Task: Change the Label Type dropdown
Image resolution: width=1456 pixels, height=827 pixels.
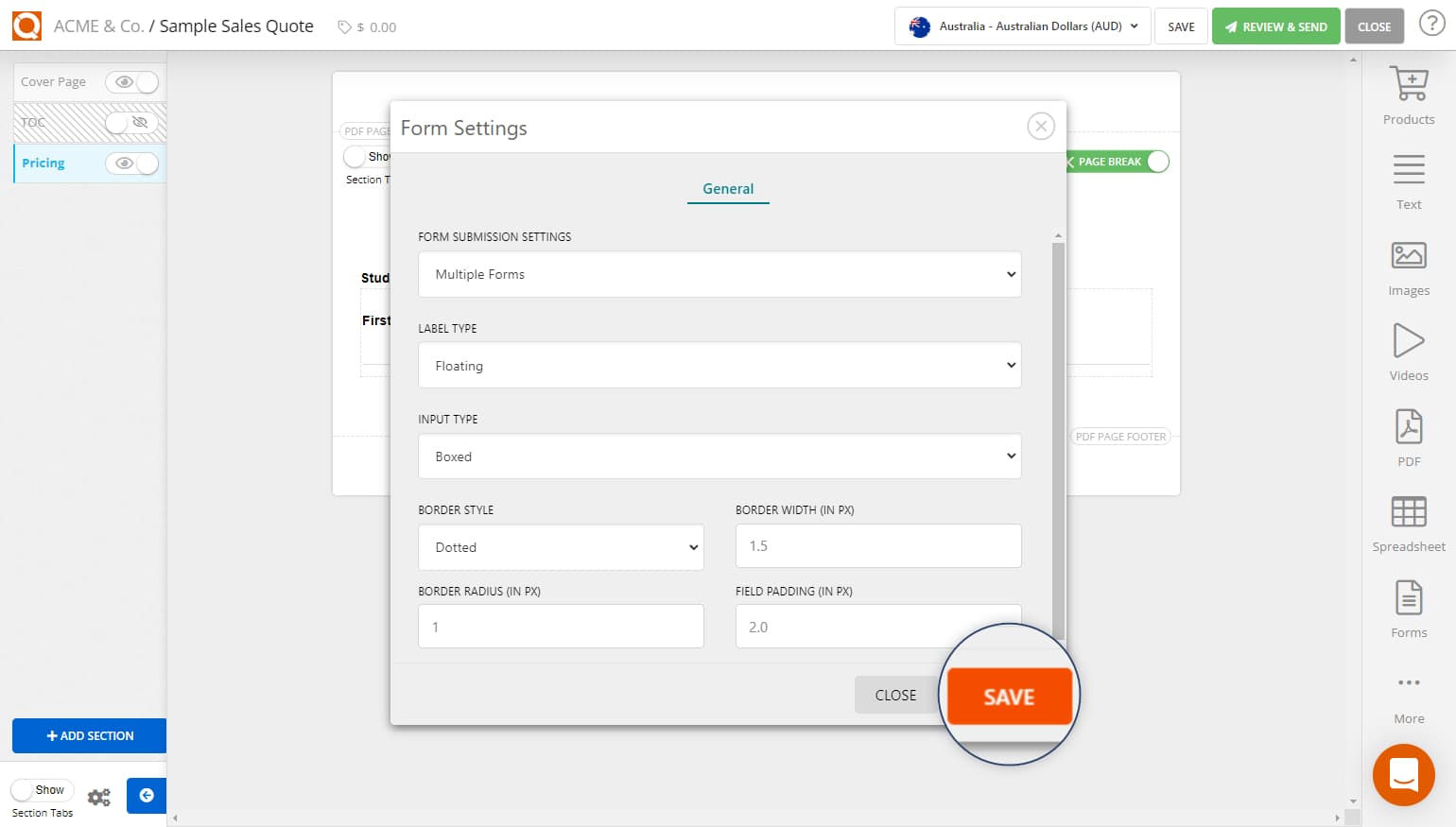Action: coord(719,365)
